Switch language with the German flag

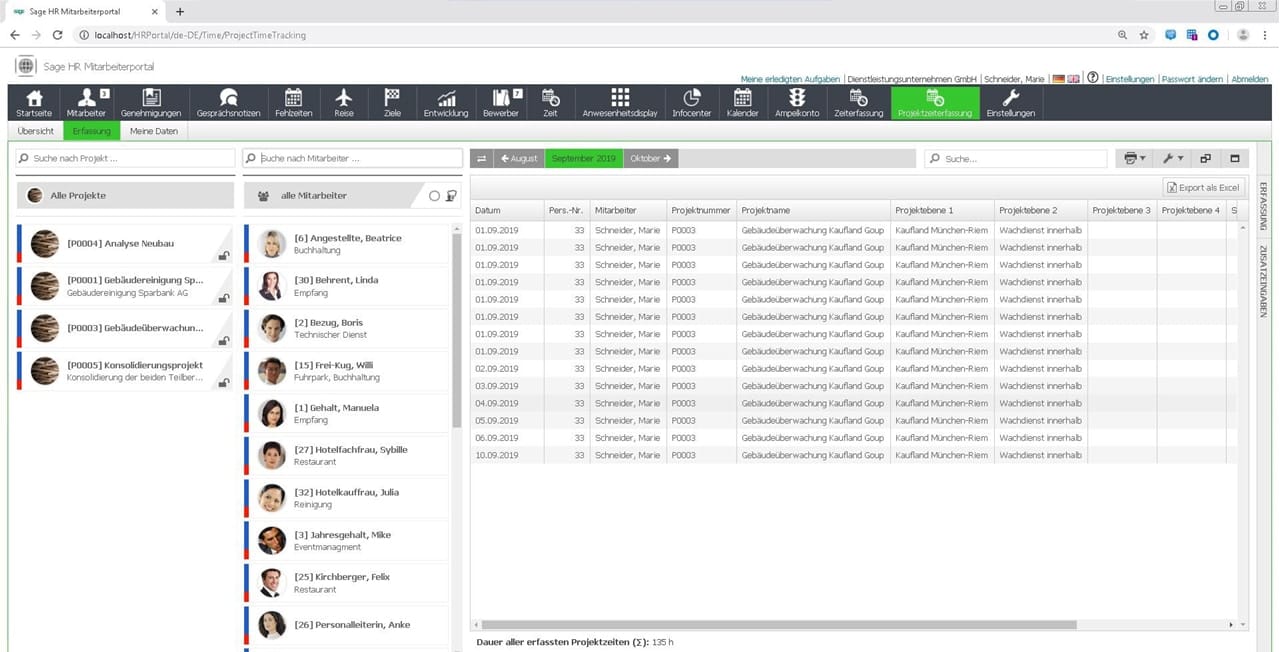pos(1058,79)
